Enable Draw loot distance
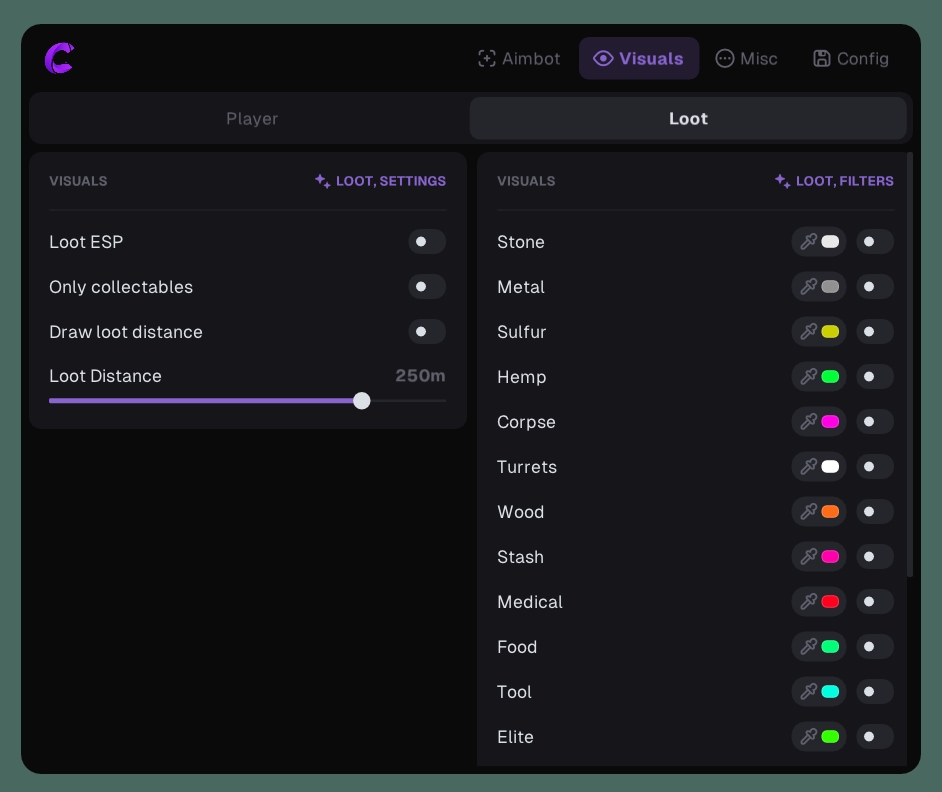The width and height of the screenshot is (942, 792). (x=427, y=331)
